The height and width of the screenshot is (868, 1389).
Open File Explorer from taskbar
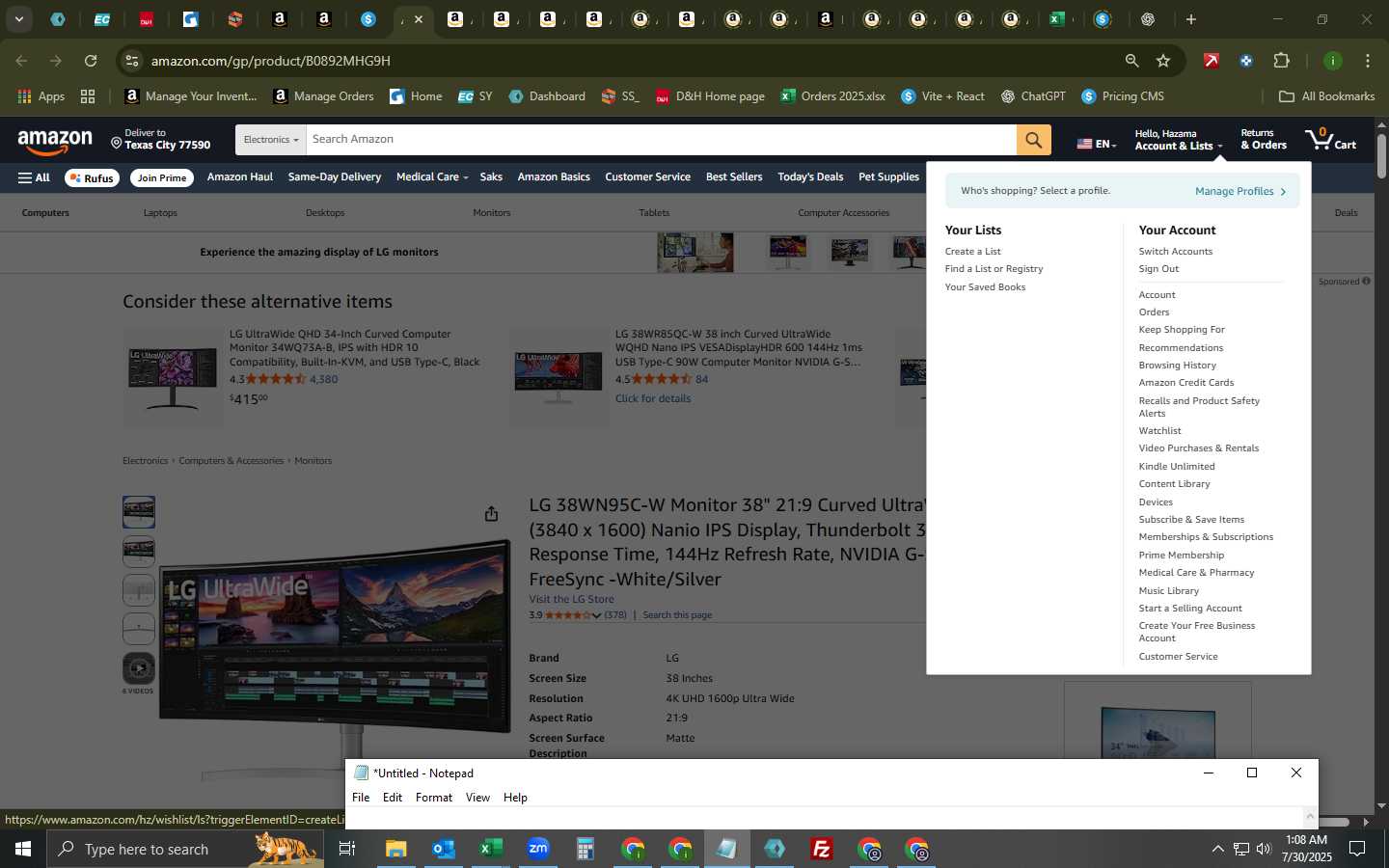coord(396,849)
